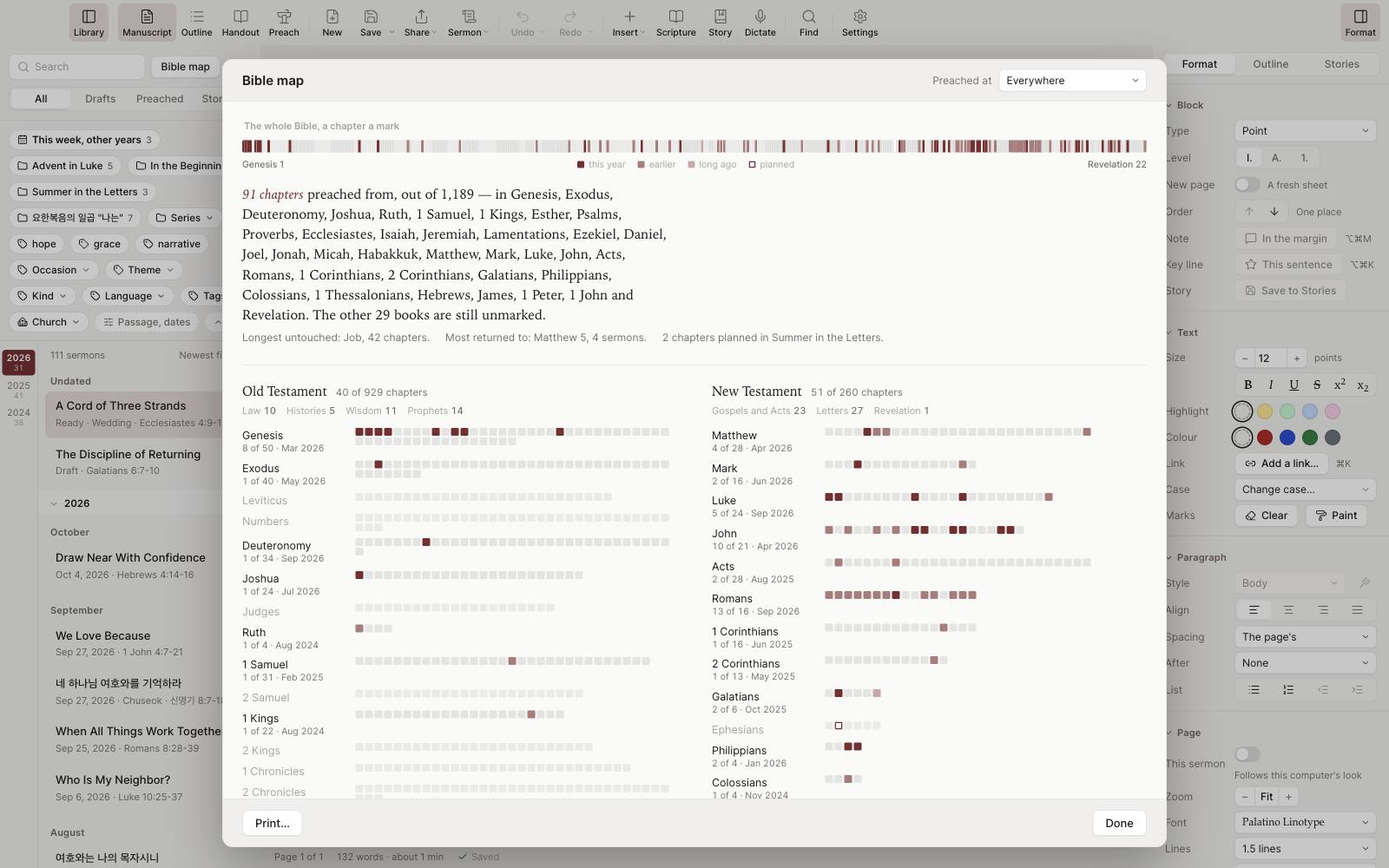Viewport: 1389px width, 868px height.
Task: Switch to the Outline tab in Format panel
Action: (x=1270, y=64)
